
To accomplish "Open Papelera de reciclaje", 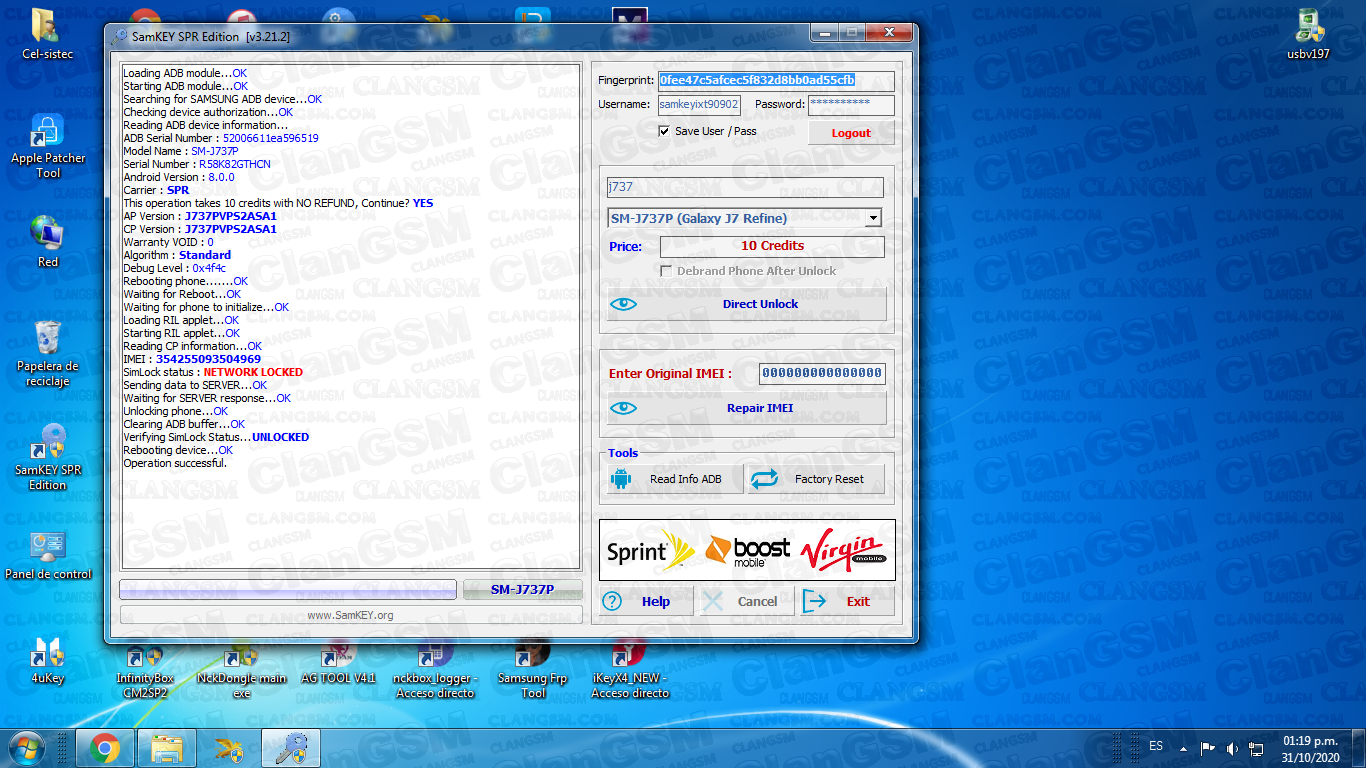I will [x=47, y=354].
